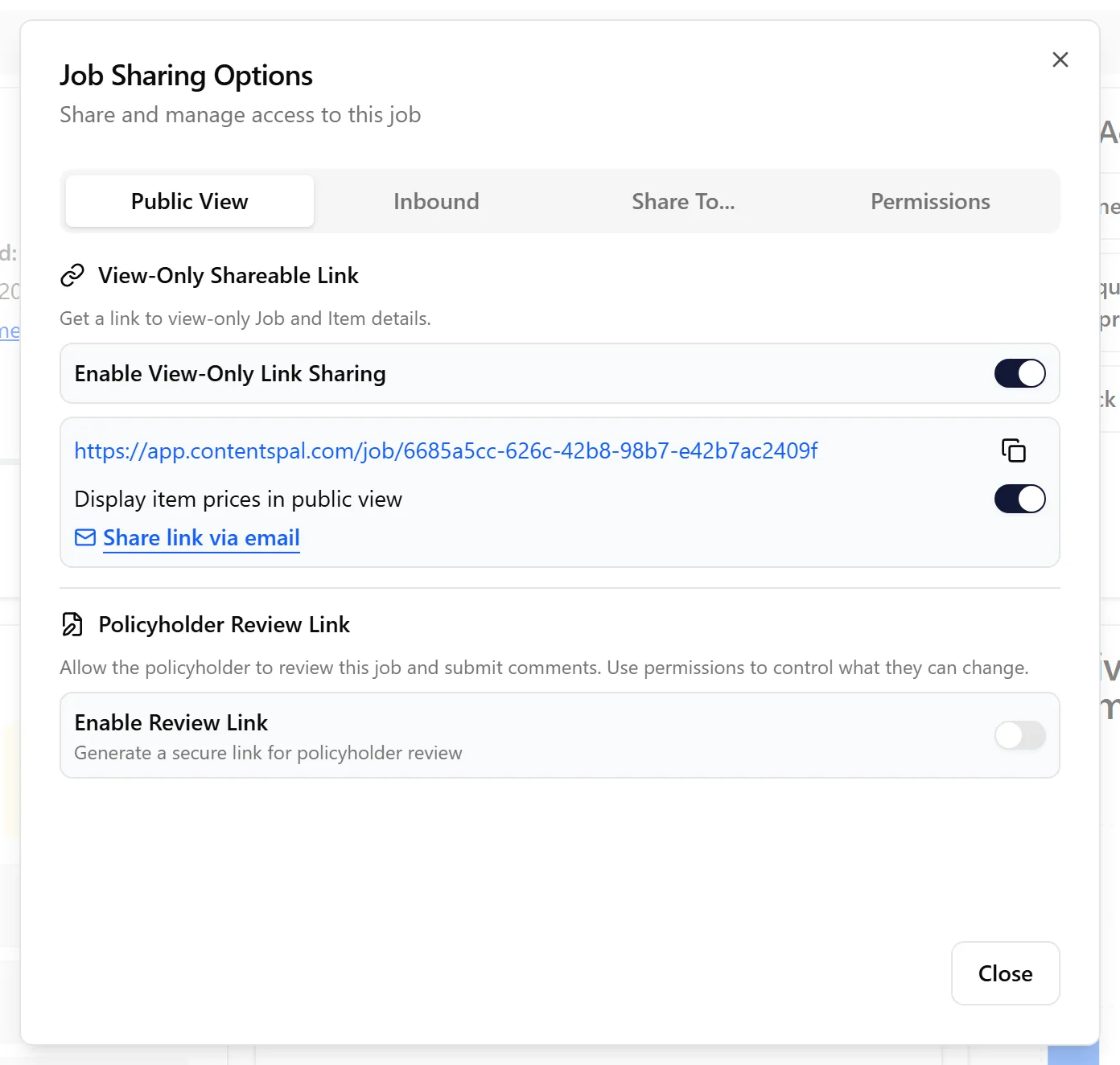Switch to the Public View tab
The image size is (1120, 1065).
click(x=190, y=201)
